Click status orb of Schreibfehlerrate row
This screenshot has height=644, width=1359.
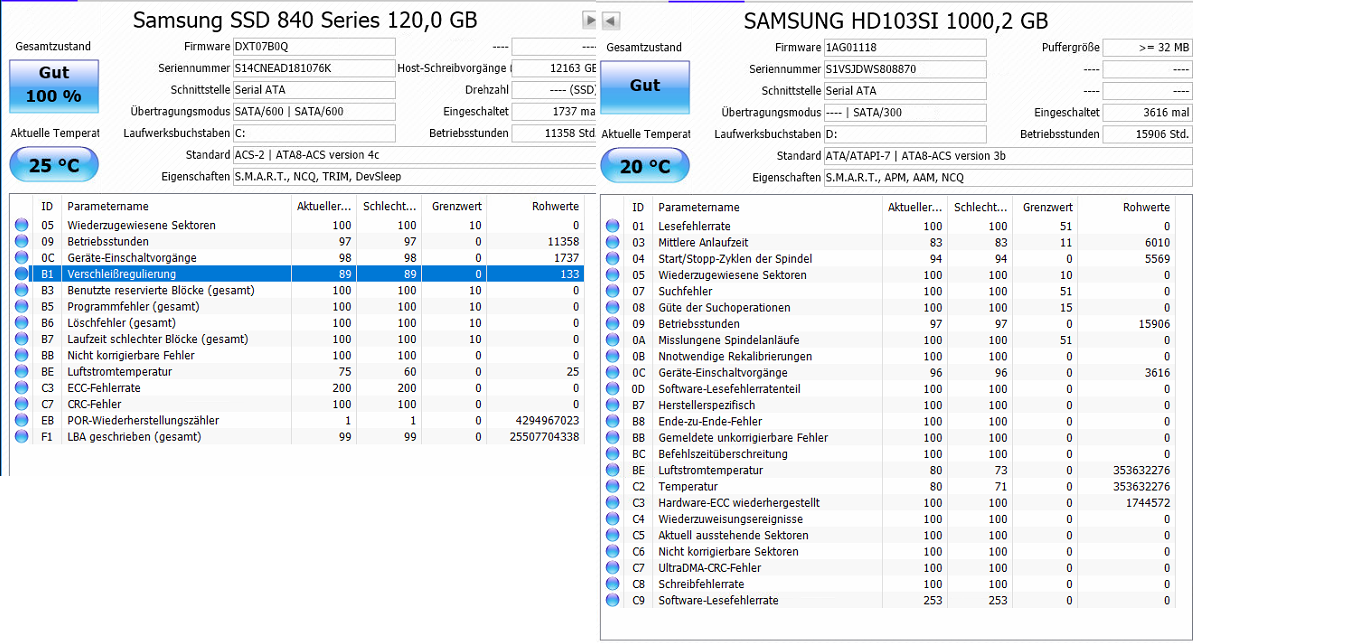(x=613, y=584)
